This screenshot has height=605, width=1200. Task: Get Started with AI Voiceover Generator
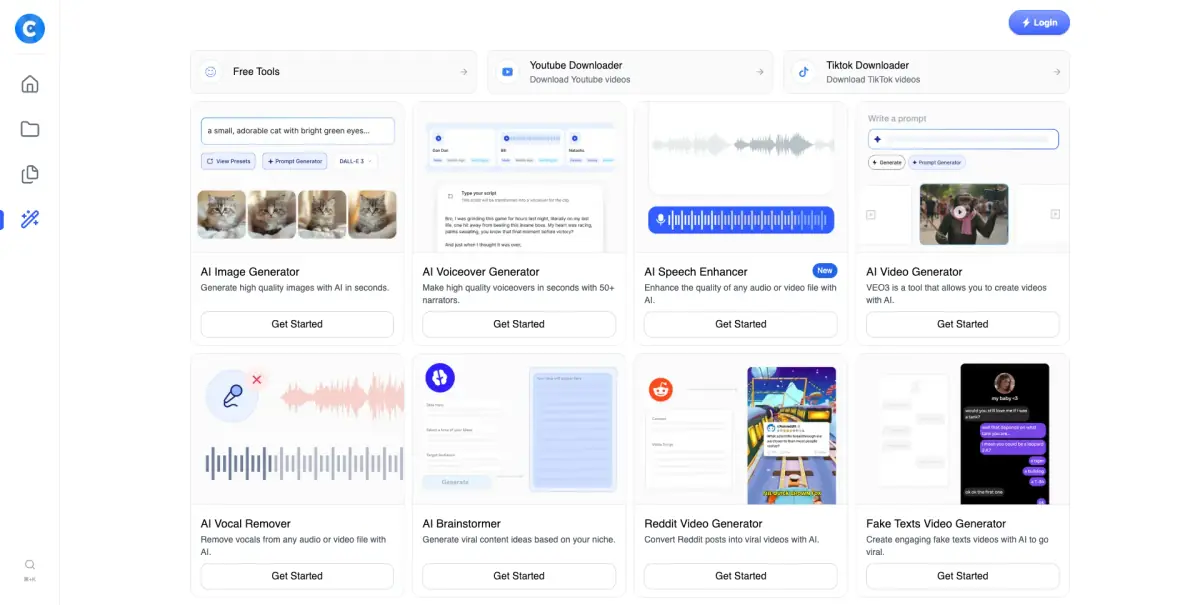pyautogui.click(x=519, y=324)
